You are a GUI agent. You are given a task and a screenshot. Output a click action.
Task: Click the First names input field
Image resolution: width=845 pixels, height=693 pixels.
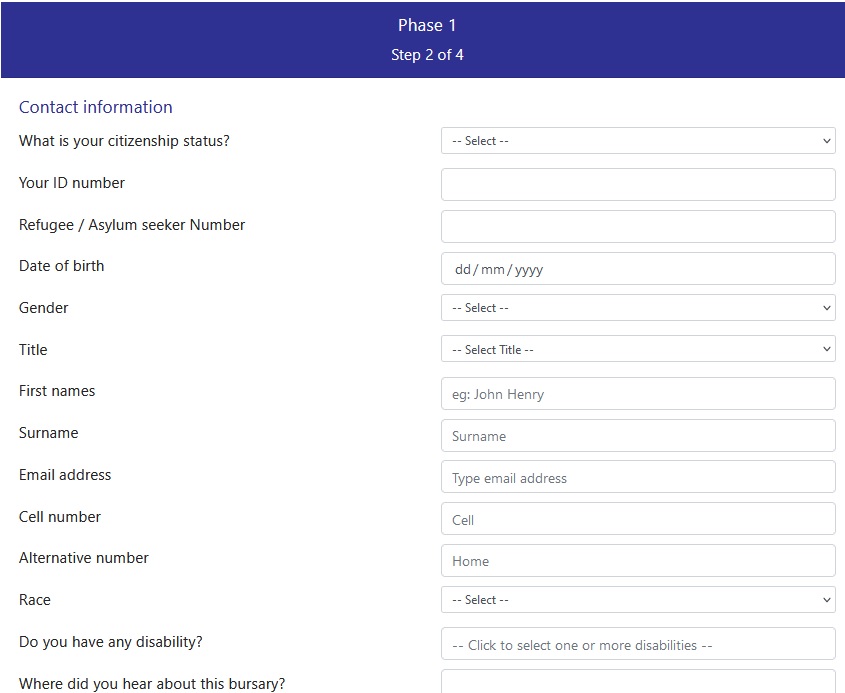click(x=637, y=394)
